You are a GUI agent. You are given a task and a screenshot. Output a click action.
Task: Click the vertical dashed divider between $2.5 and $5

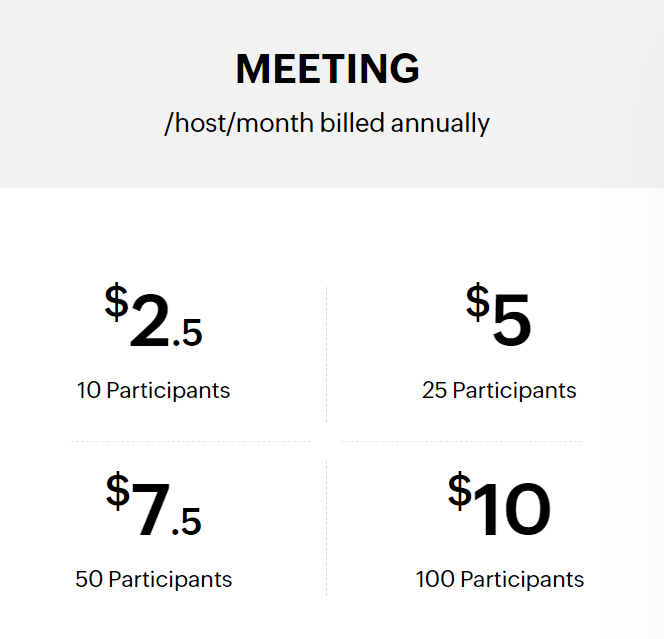[x=326, y=354]
